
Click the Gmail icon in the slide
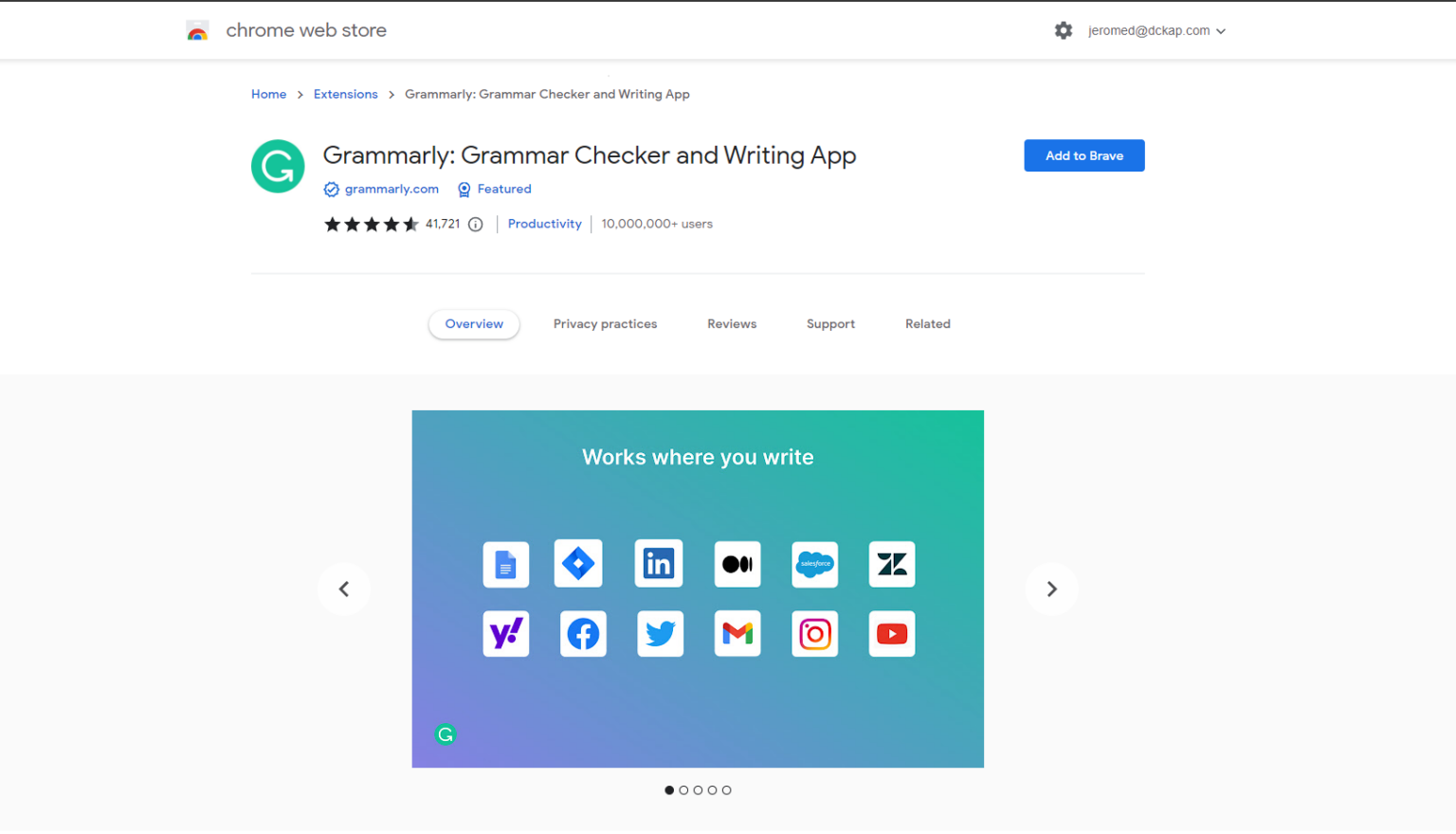click(x=737, y=634)
